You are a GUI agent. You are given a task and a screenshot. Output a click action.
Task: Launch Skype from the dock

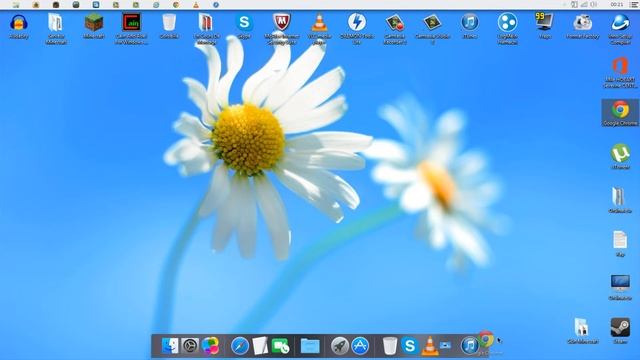(x=409, y=346)
